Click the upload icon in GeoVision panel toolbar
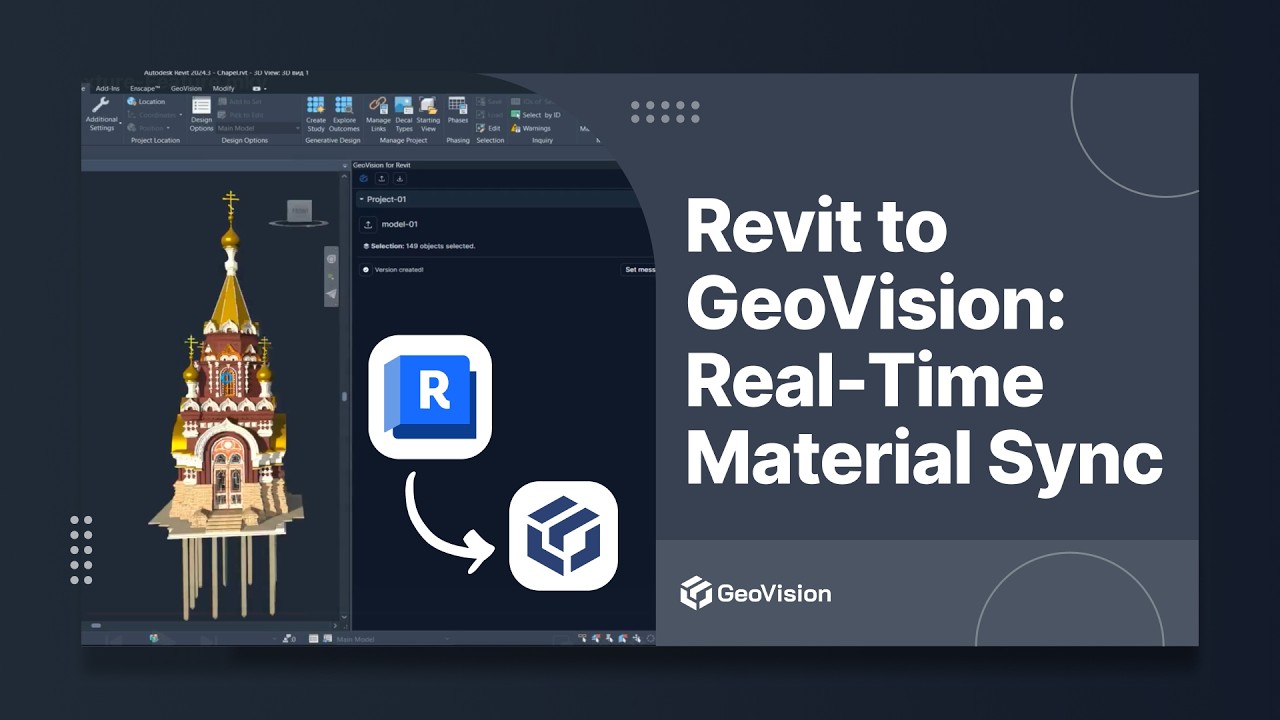 pos(382,179)
